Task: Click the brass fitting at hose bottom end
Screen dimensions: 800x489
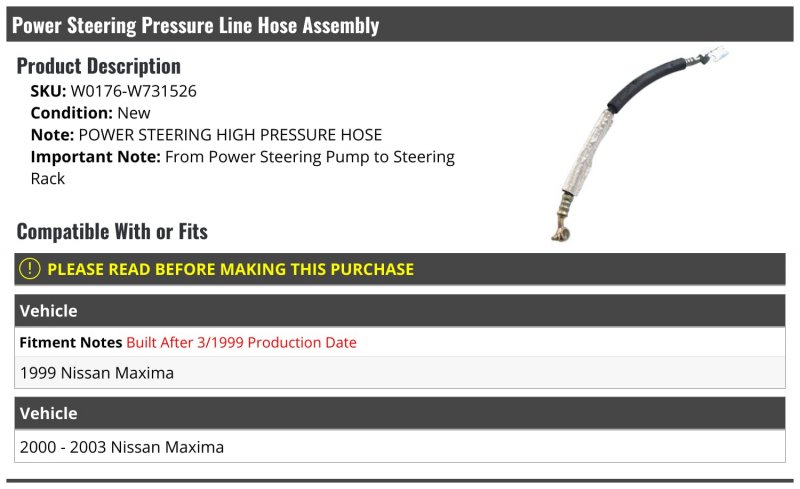Action: 562,217
